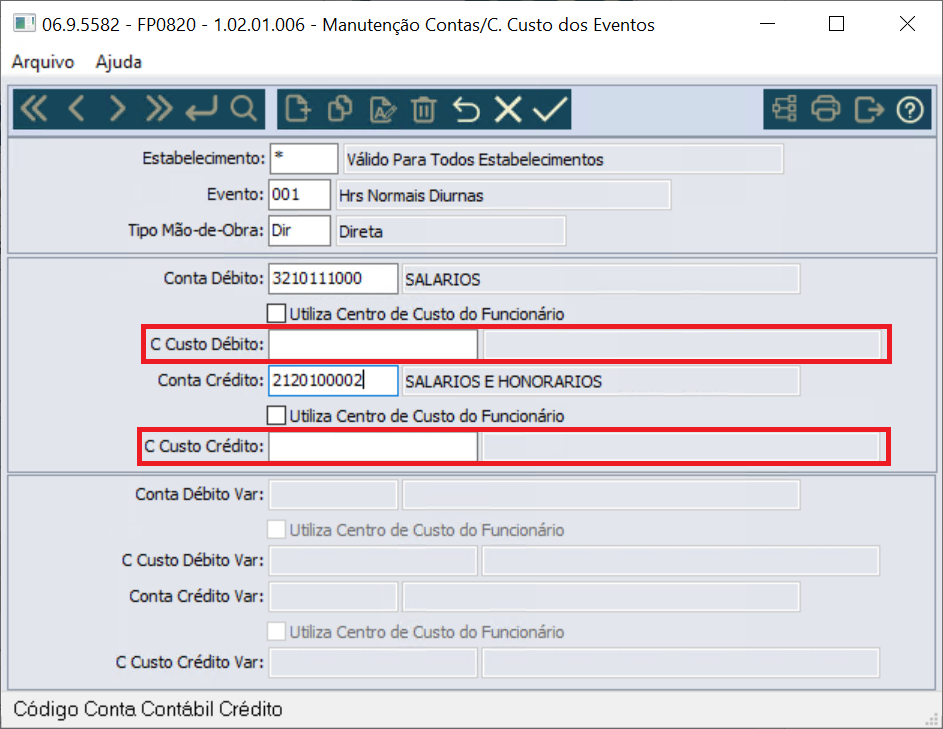Click the C Custo Crédito input field
The height and width of the screenshot is (729, 943).
(x=373, y=447)
